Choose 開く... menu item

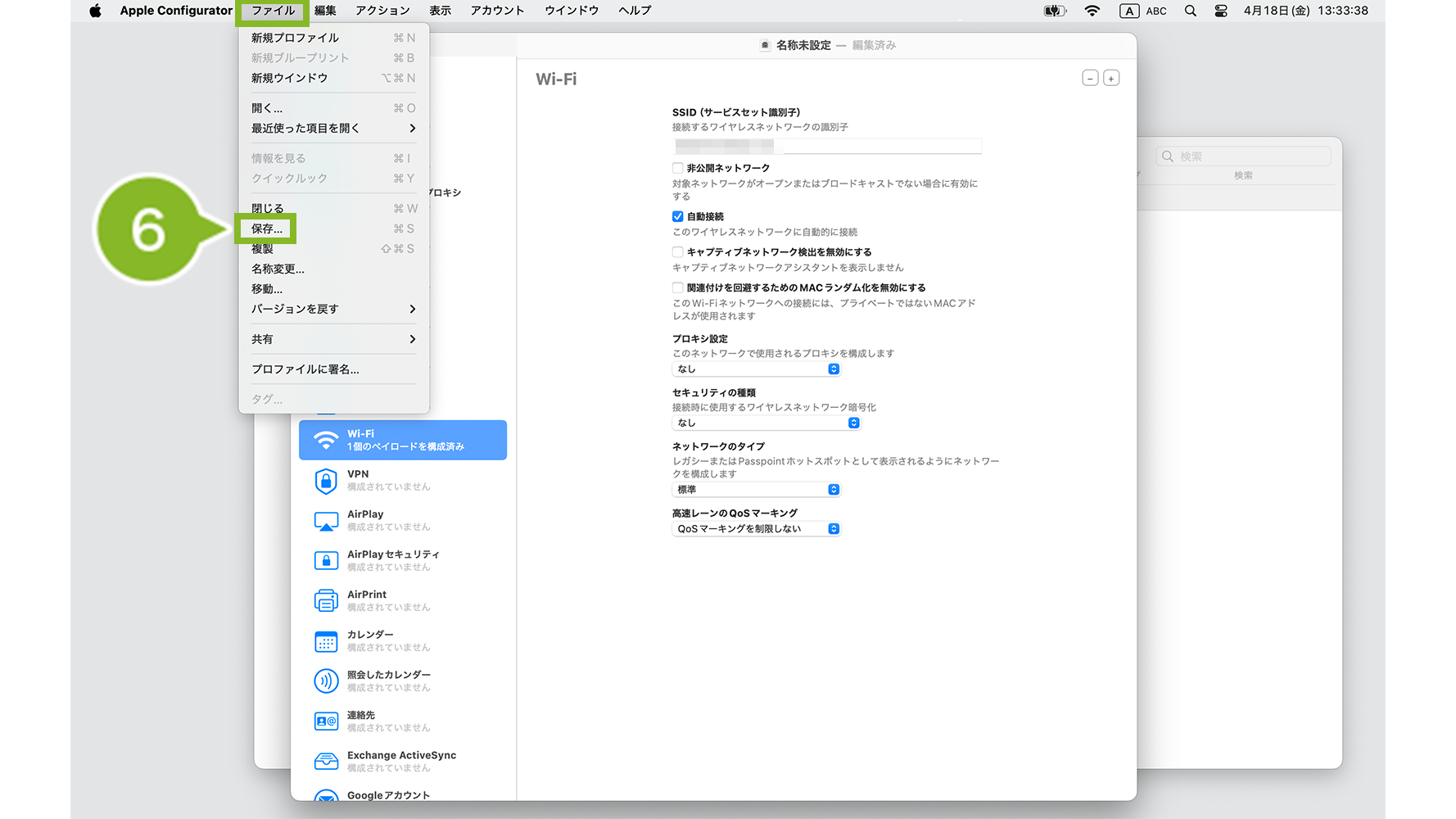click(333, 108)
